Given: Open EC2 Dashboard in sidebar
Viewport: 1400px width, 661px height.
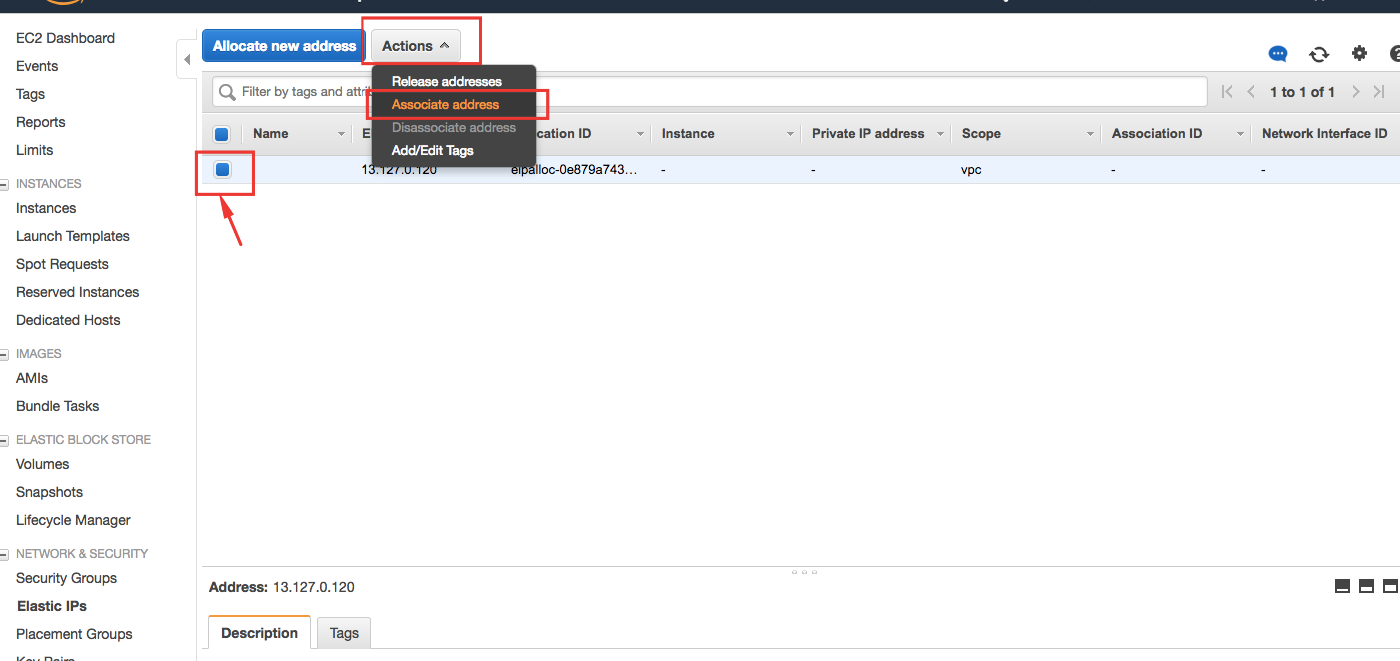Looking at the screenshot, I should pos(65,38).
